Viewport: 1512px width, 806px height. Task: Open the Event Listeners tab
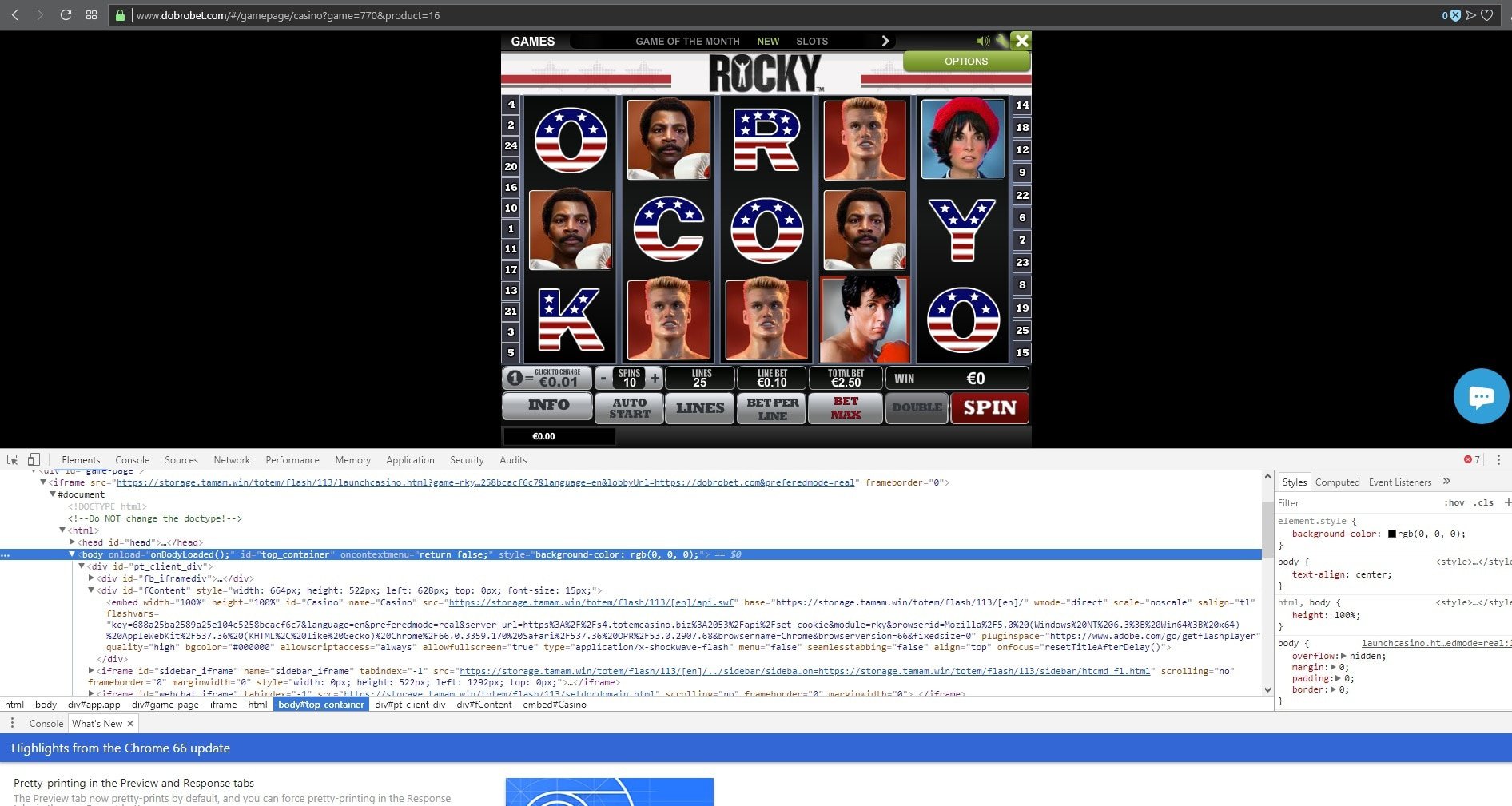[1399, 482]
